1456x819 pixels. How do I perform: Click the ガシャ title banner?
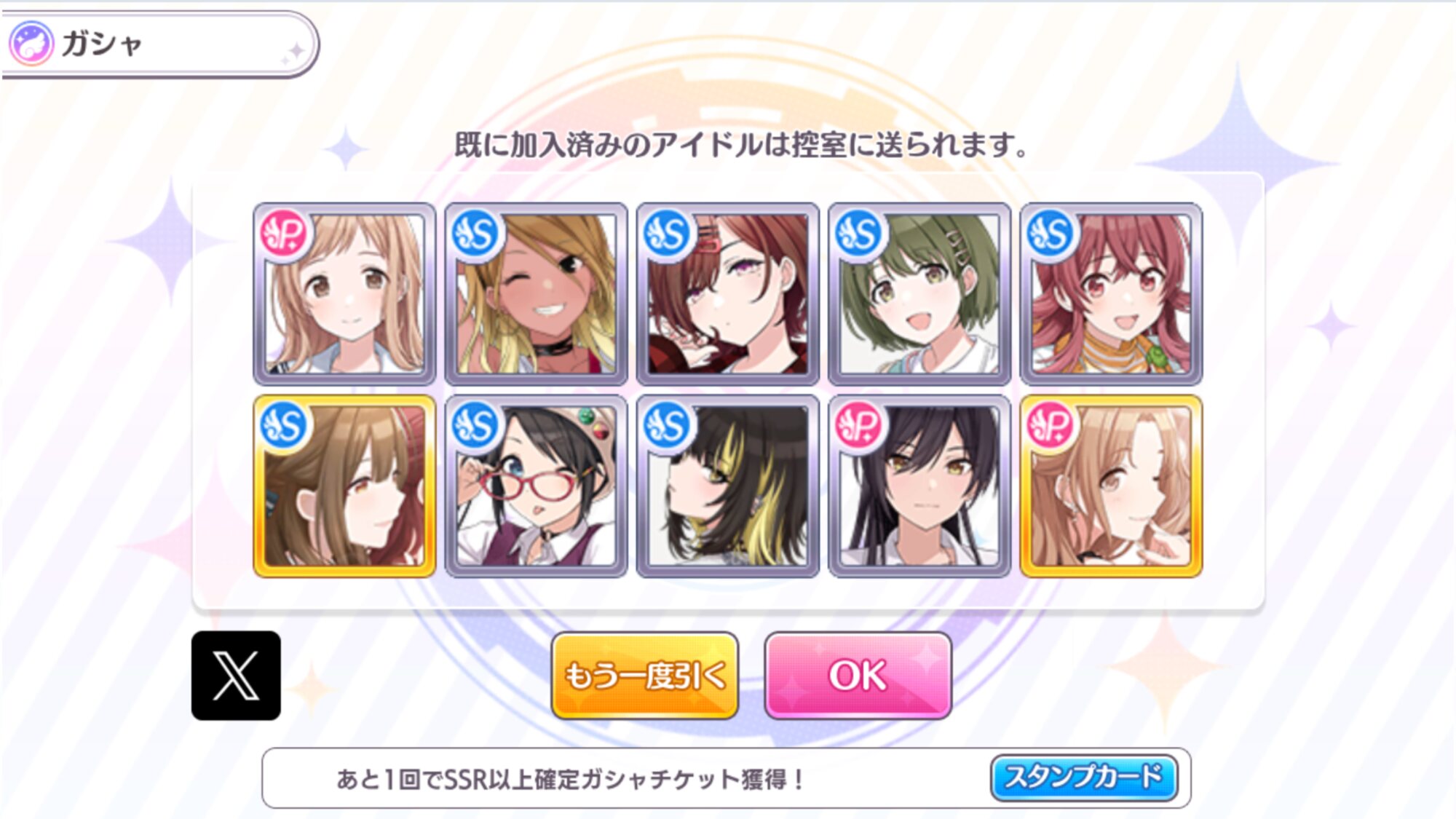pyautogui.click(x=160, y=44)
